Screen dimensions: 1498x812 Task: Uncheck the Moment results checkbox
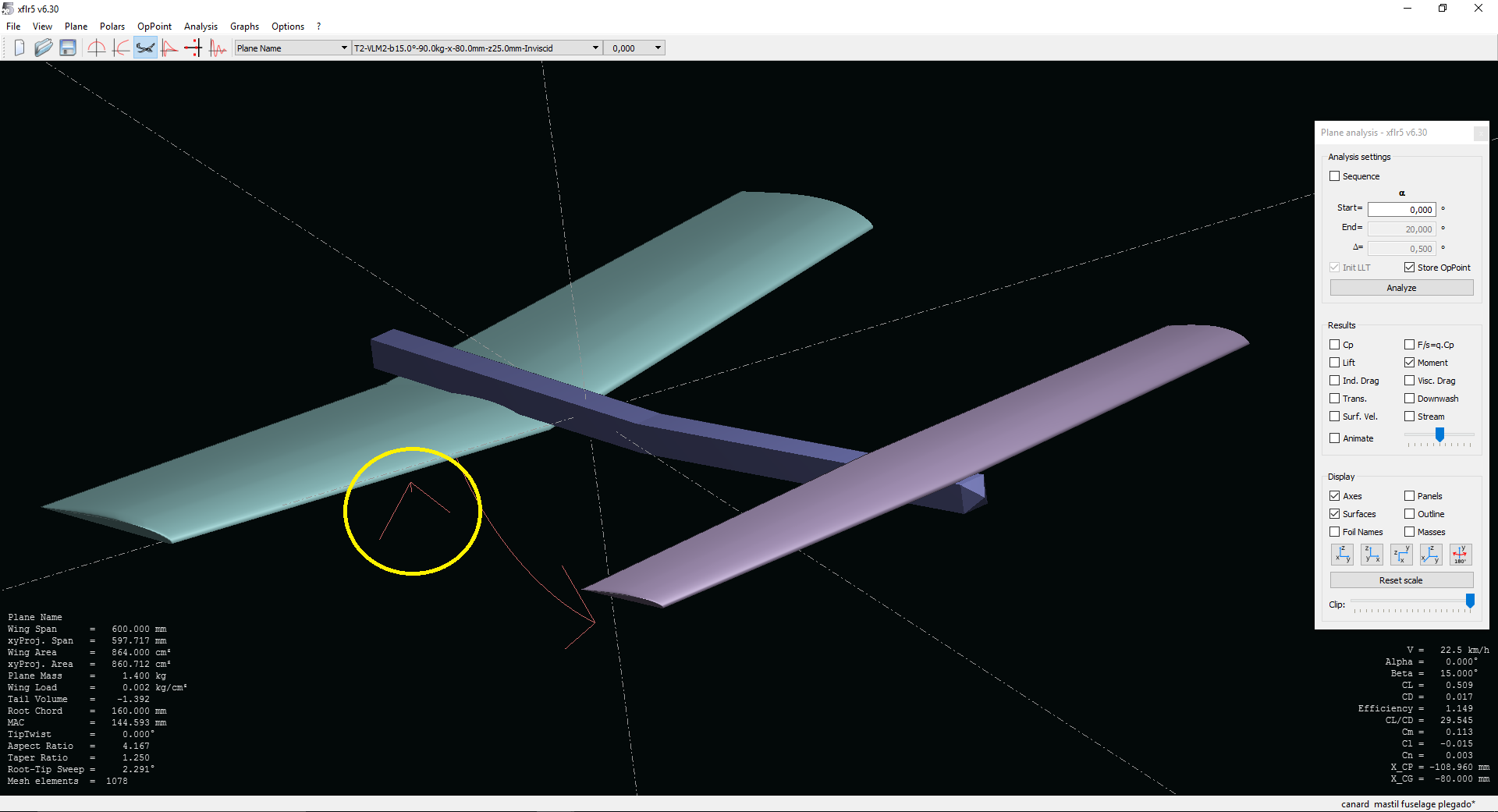[x=1410, y=363]
